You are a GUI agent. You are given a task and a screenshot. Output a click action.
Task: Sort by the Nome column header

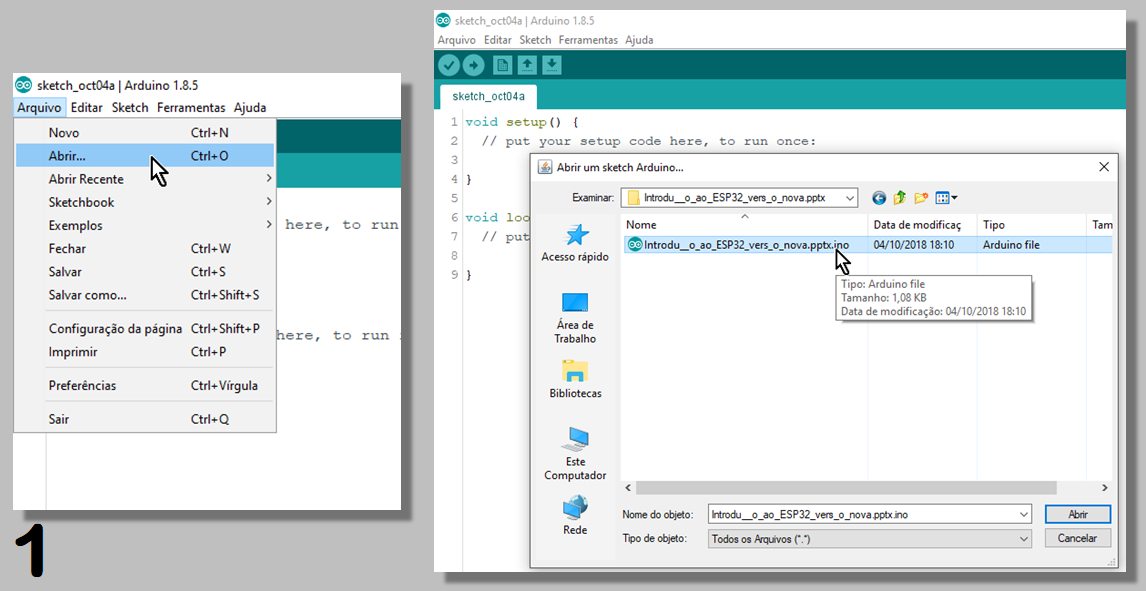(744, 224)
